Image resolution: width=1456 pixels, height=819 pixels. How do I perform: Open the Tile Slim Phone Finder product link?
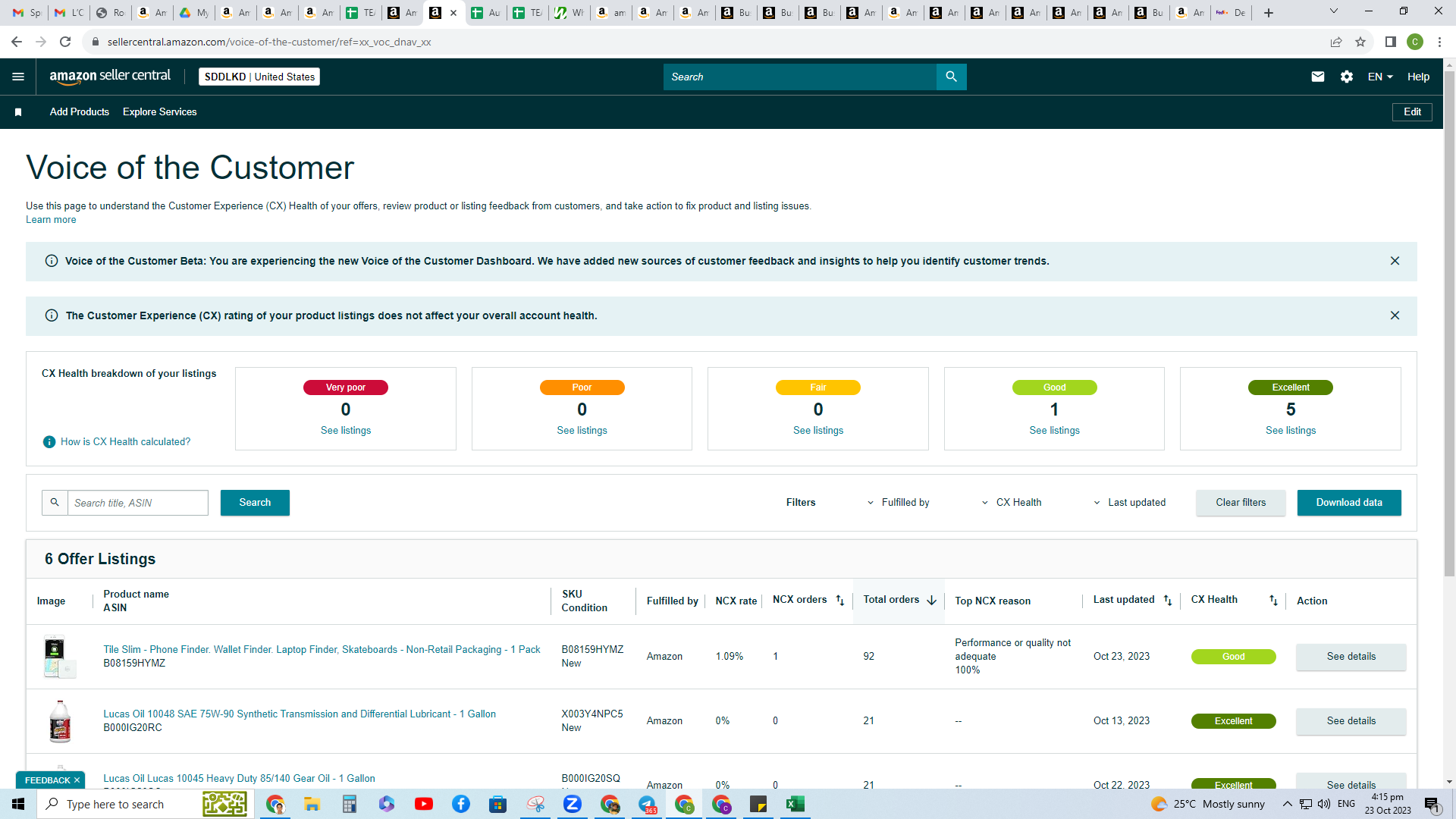[322, 650]
